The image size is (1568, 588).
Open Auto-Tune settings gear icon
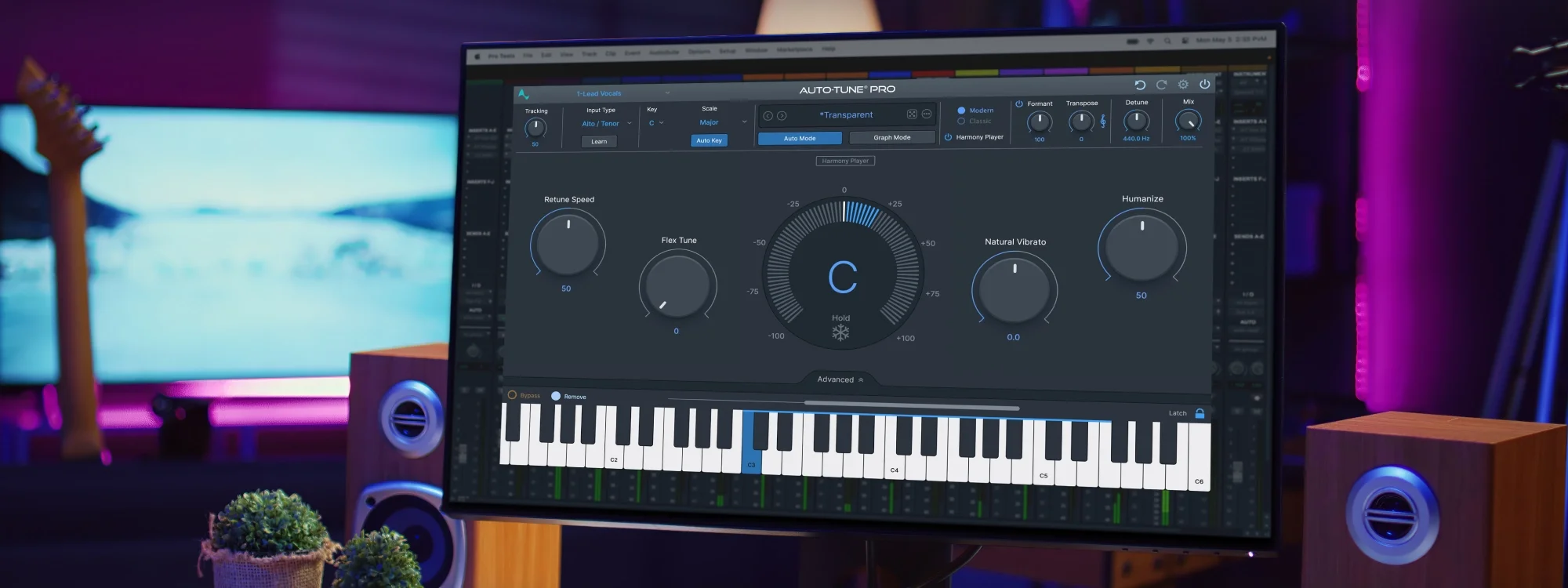pos(1183,84)
